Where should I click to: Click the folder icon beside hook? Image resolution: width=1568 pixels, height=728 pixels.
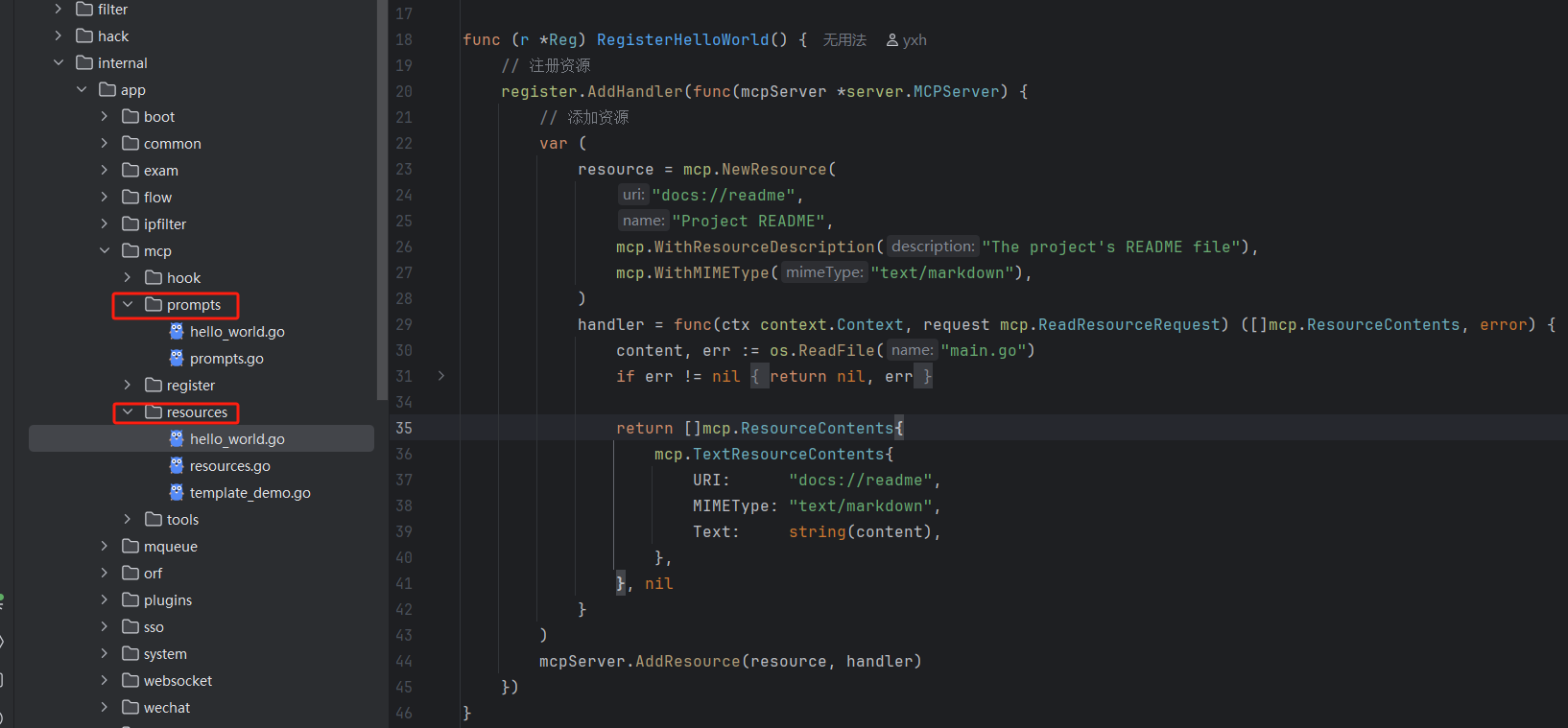tap(154, 277)
